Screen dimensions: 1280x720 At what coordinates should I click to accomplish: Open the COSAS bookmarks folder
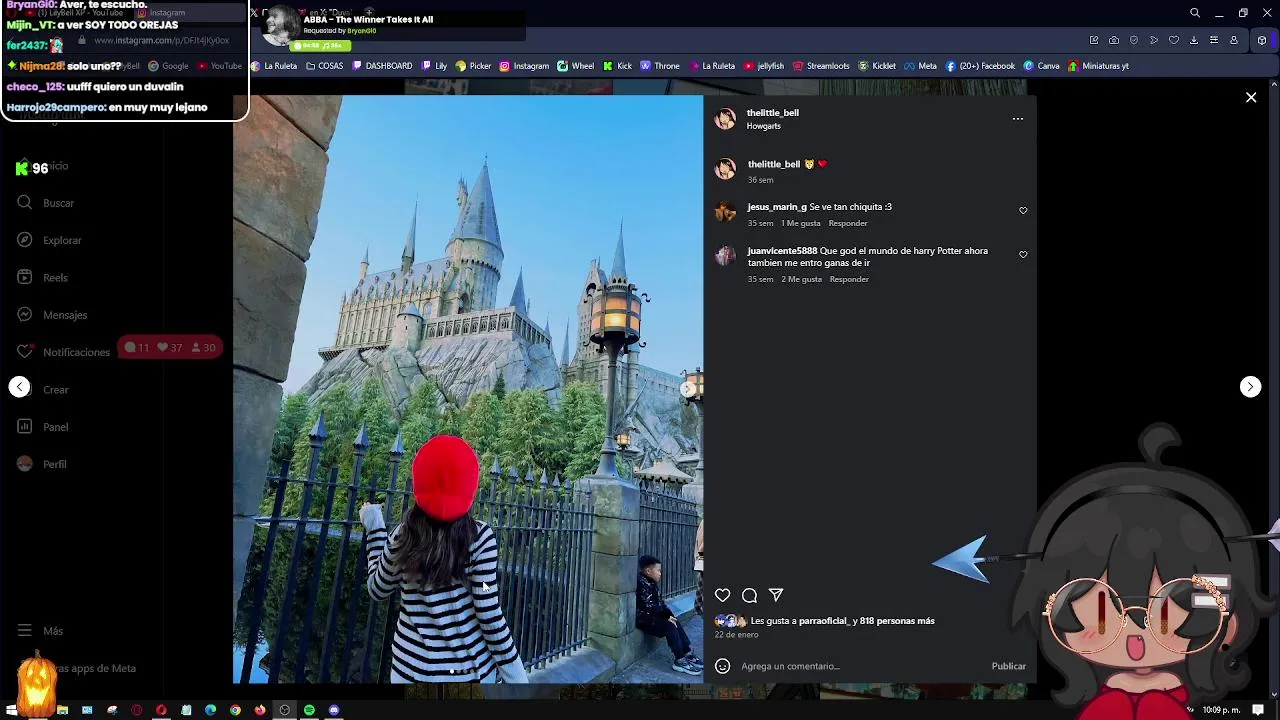tap(324, 66)
